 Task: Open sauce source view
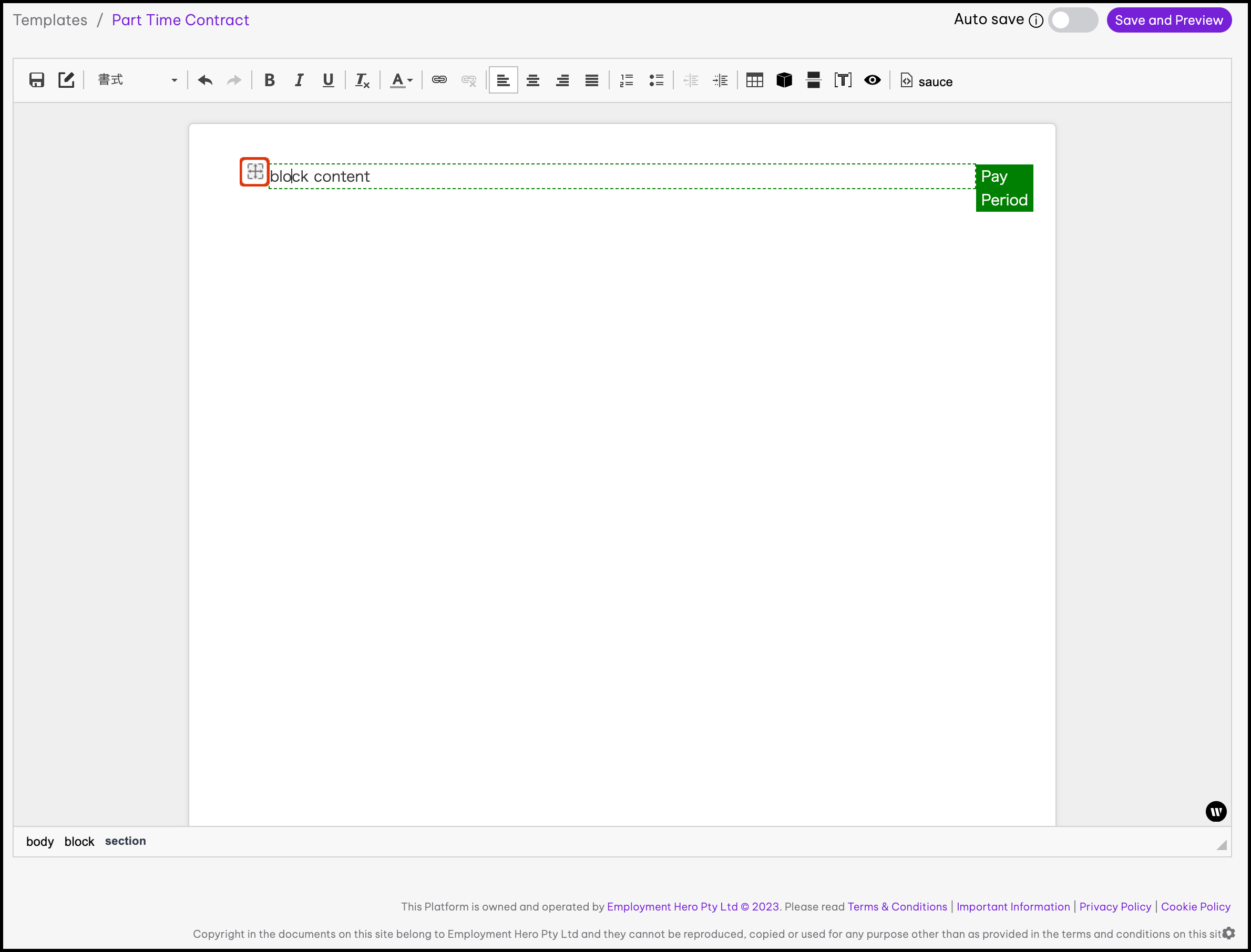click(x=926, y=81)
